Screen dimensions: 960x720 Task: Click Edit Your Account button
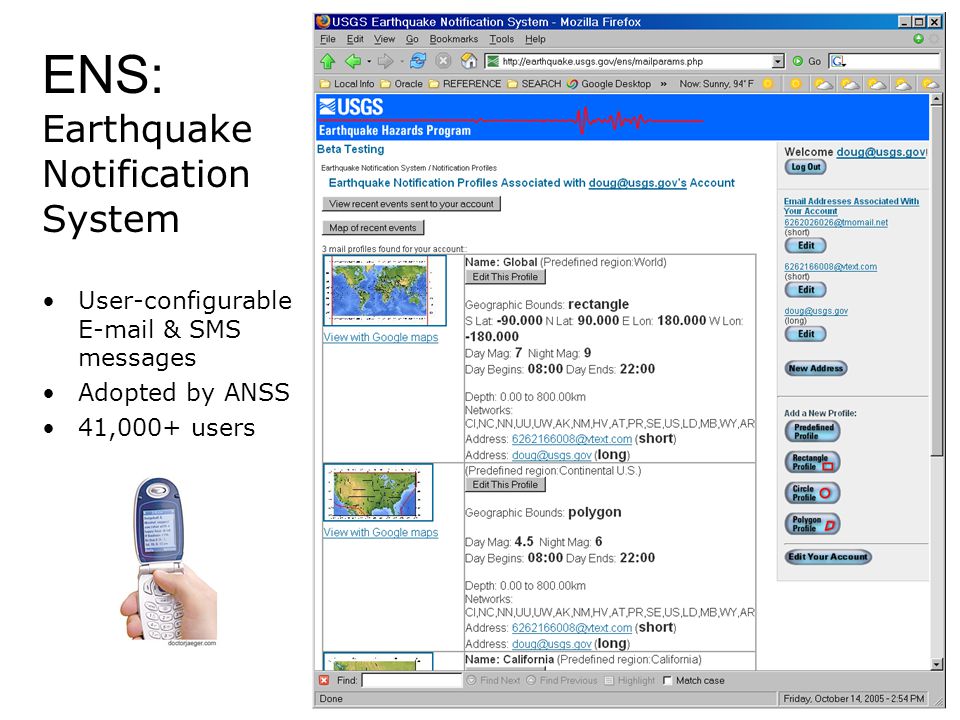tap(828, 557)
